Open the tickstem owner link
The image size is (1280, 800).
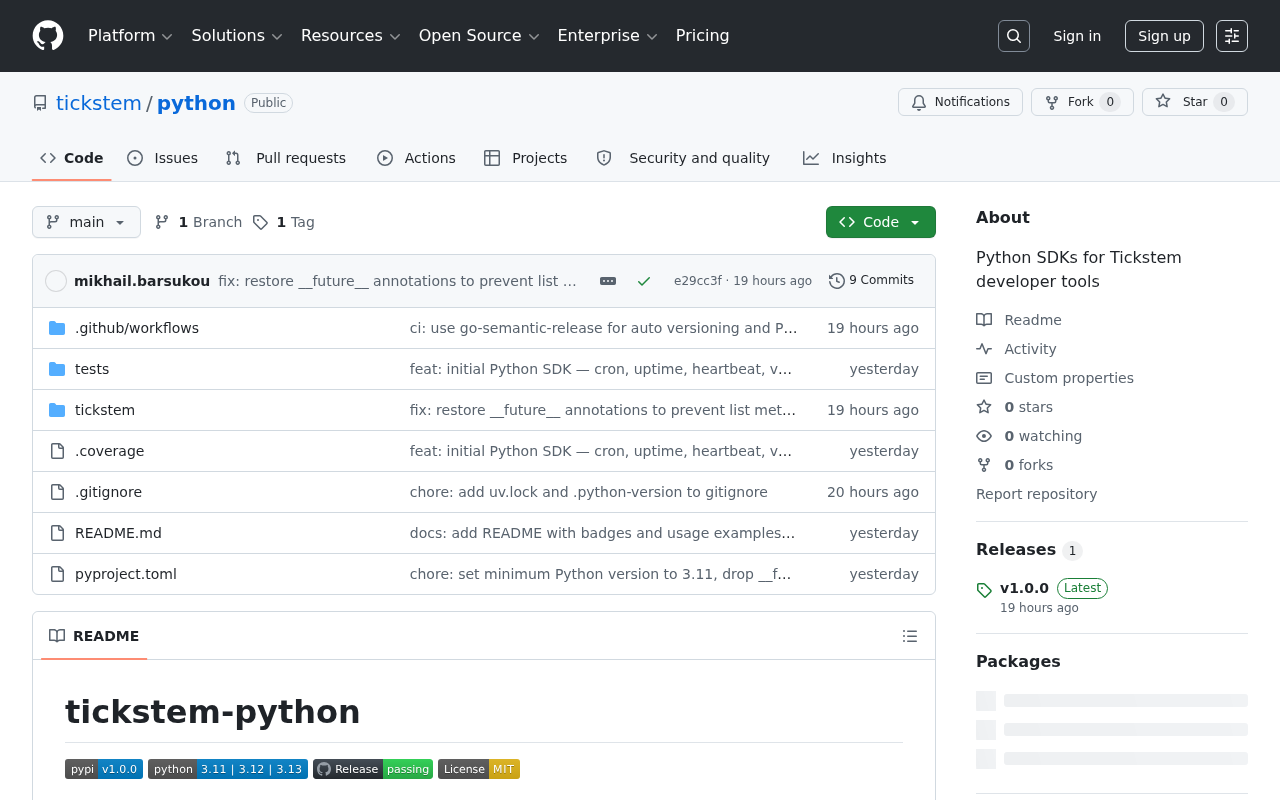point(99,103)
